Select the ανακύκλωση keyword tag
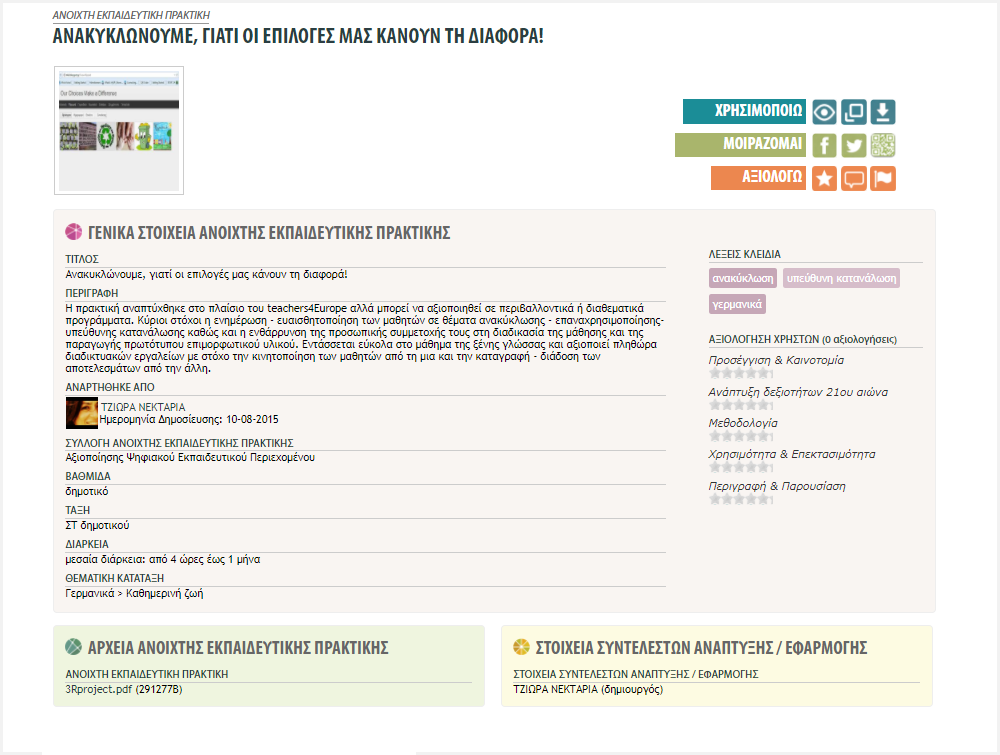Image resolution: width=1000 pixels, height=755 pixels. click(743, 277)
